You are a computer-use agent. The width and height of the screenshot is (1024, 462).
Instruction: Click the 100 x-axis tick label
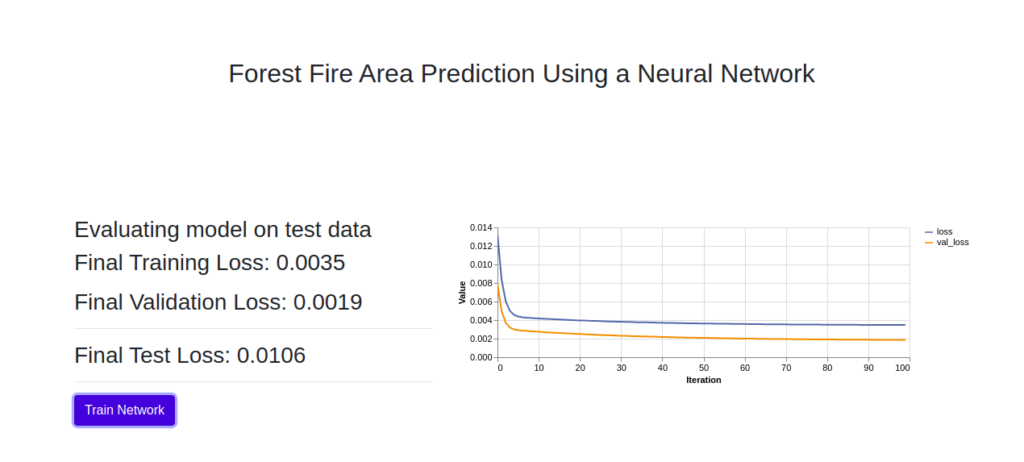[x=903, y=369]
